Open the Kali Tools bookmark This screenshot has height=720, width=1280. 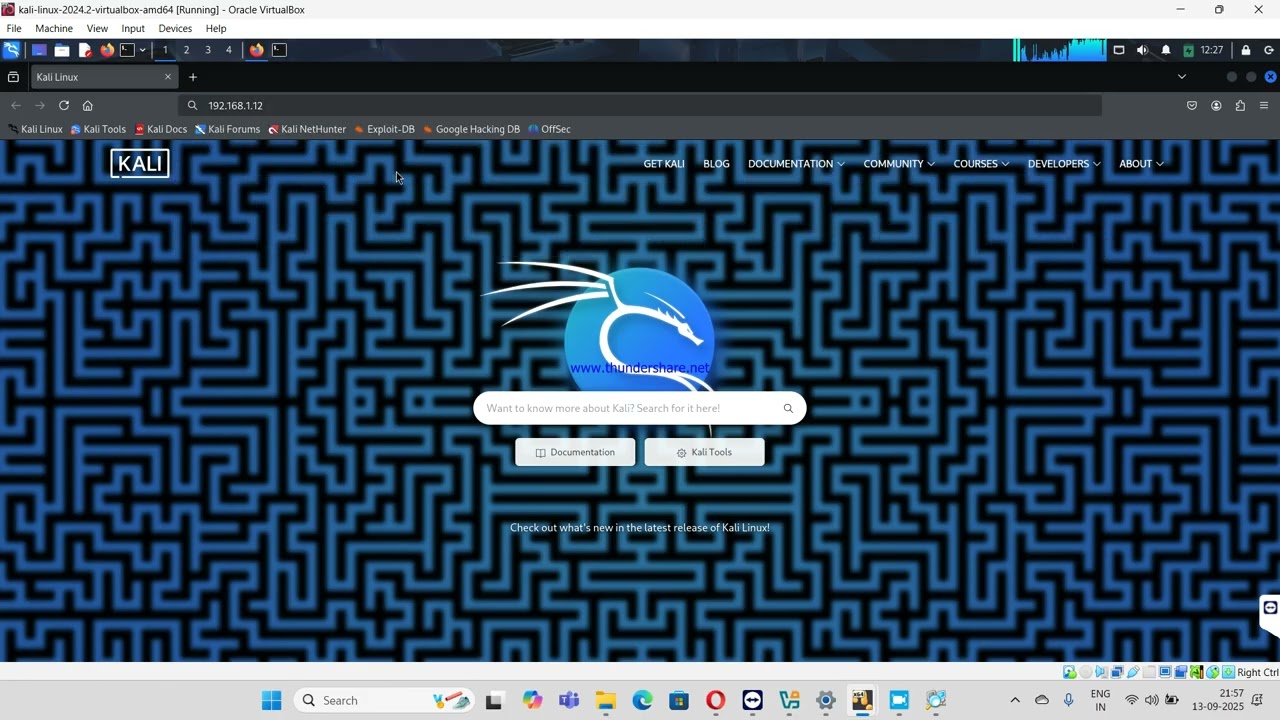point(98,129)
